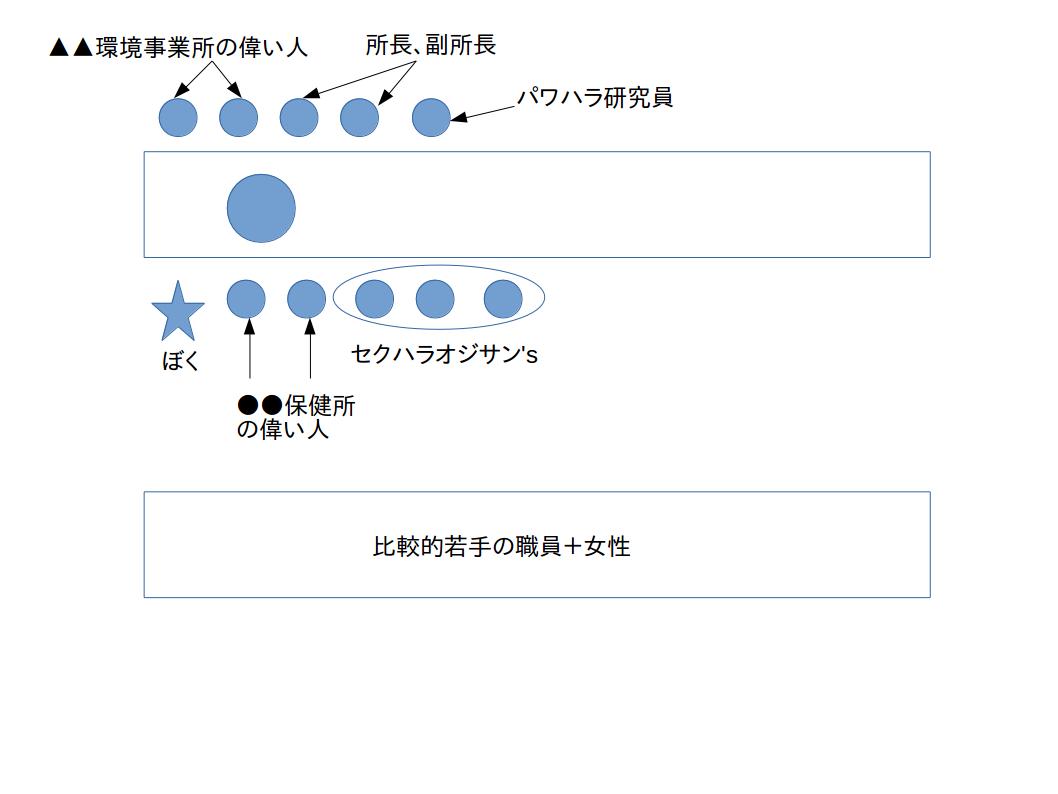
Task: Select the 比較的若手の職員＋女性 text box
Action: tap(537, 545)
